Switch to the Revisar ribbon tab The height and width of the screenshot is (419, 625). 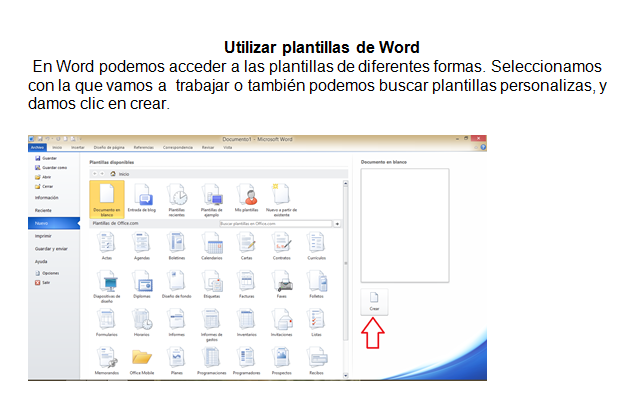pos(208,148)
